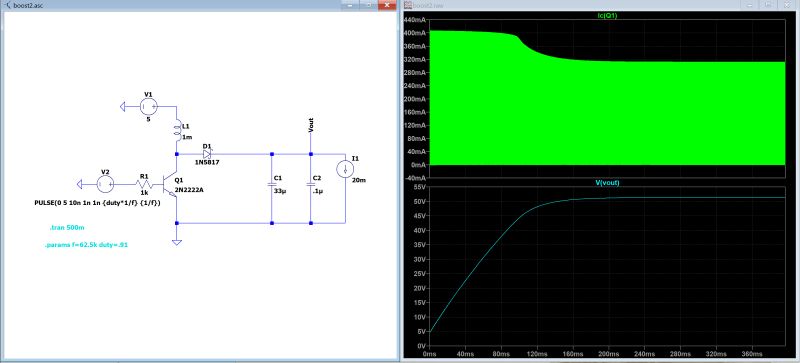Click the C1 capacitor symbol
800x363 pixels.
pos(271,184)
